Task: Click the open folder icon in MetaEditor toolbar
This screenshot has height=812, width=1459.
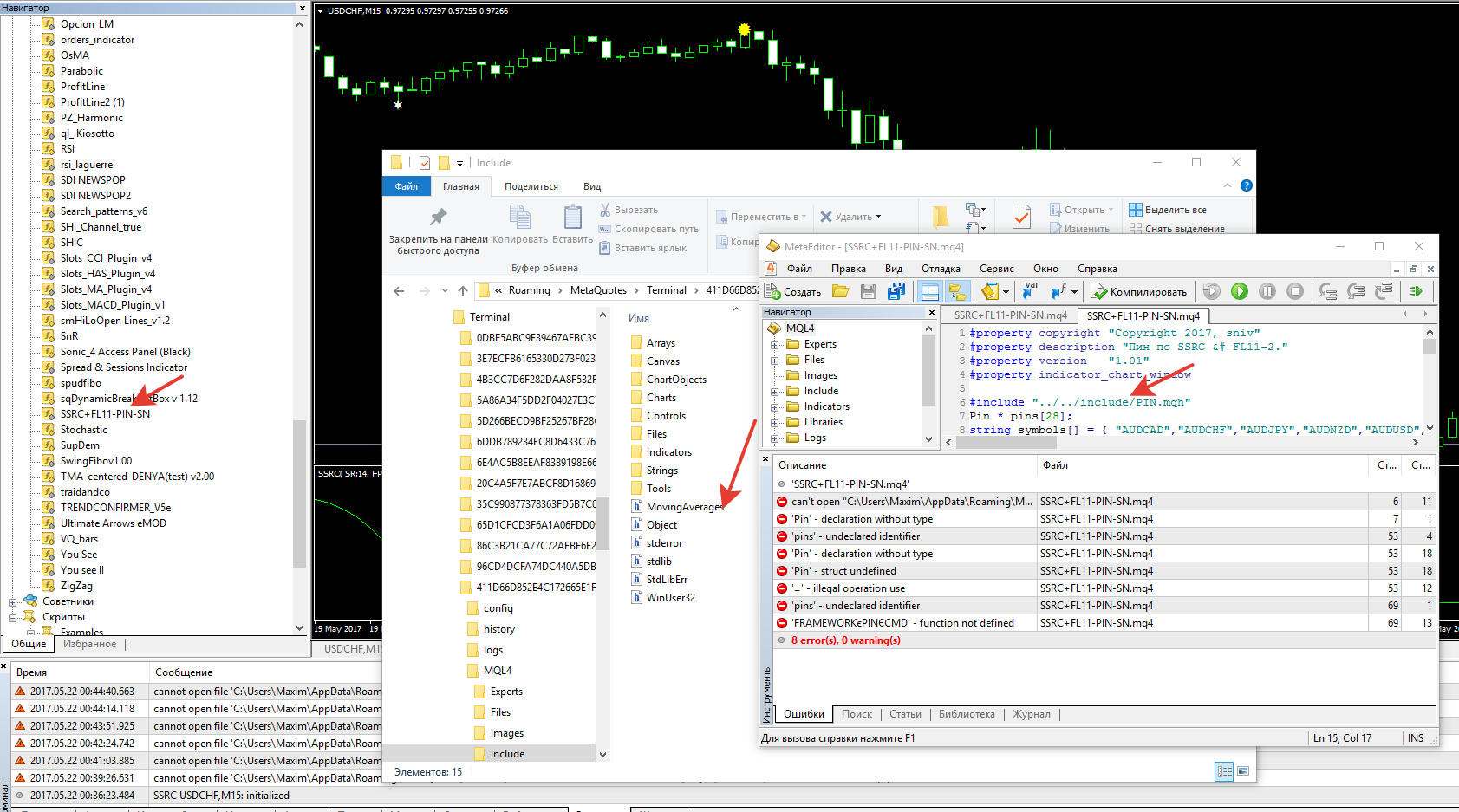Action: pos(840,291)
